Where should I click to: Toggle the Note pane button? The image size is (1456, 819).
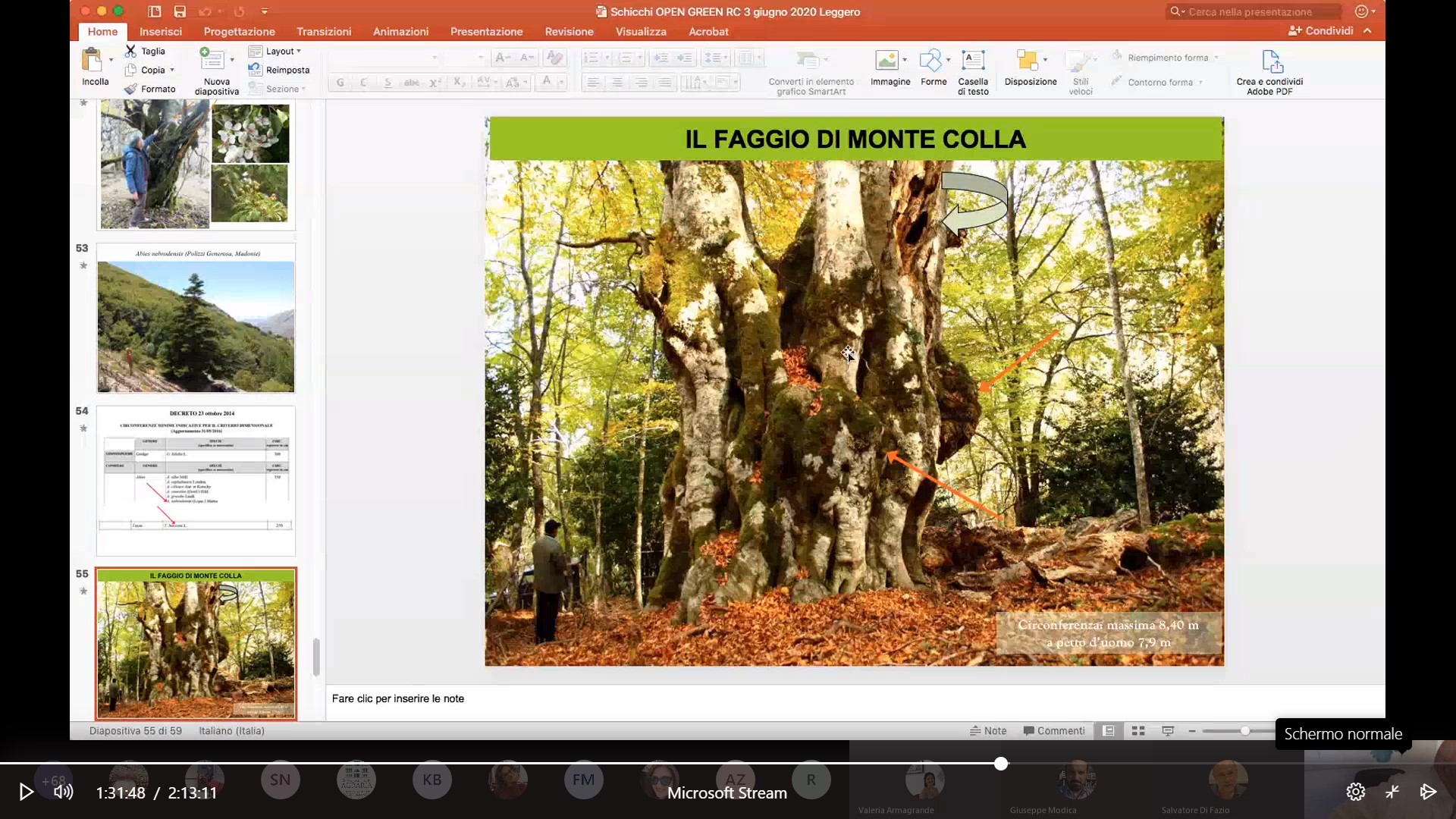coord(988,731)
